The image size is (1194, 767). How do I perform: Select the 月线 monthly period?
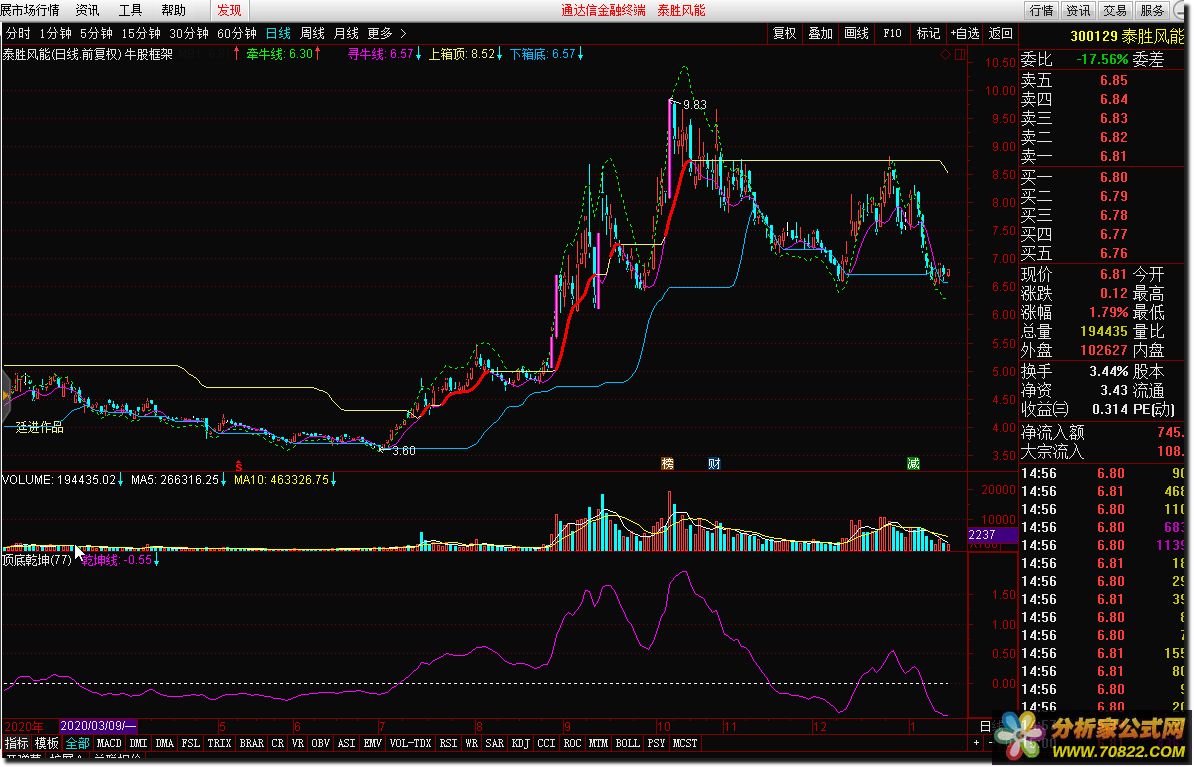pos(346,34)
